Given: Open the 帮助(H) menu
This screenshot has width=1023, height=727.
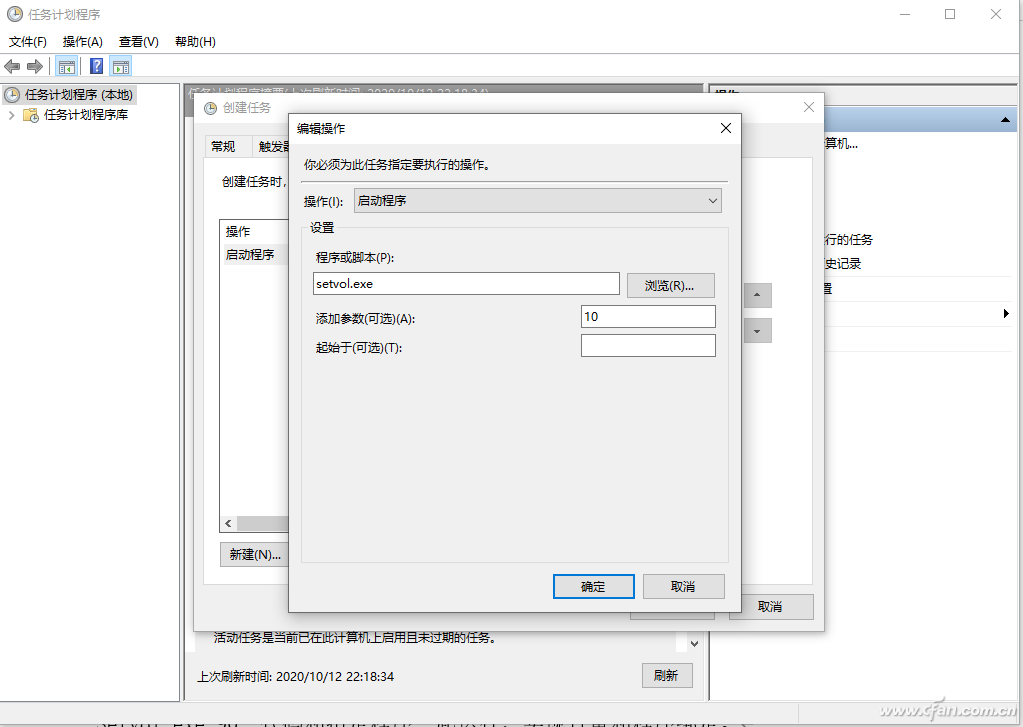Looking at the screenshot, I should (195, 42).
